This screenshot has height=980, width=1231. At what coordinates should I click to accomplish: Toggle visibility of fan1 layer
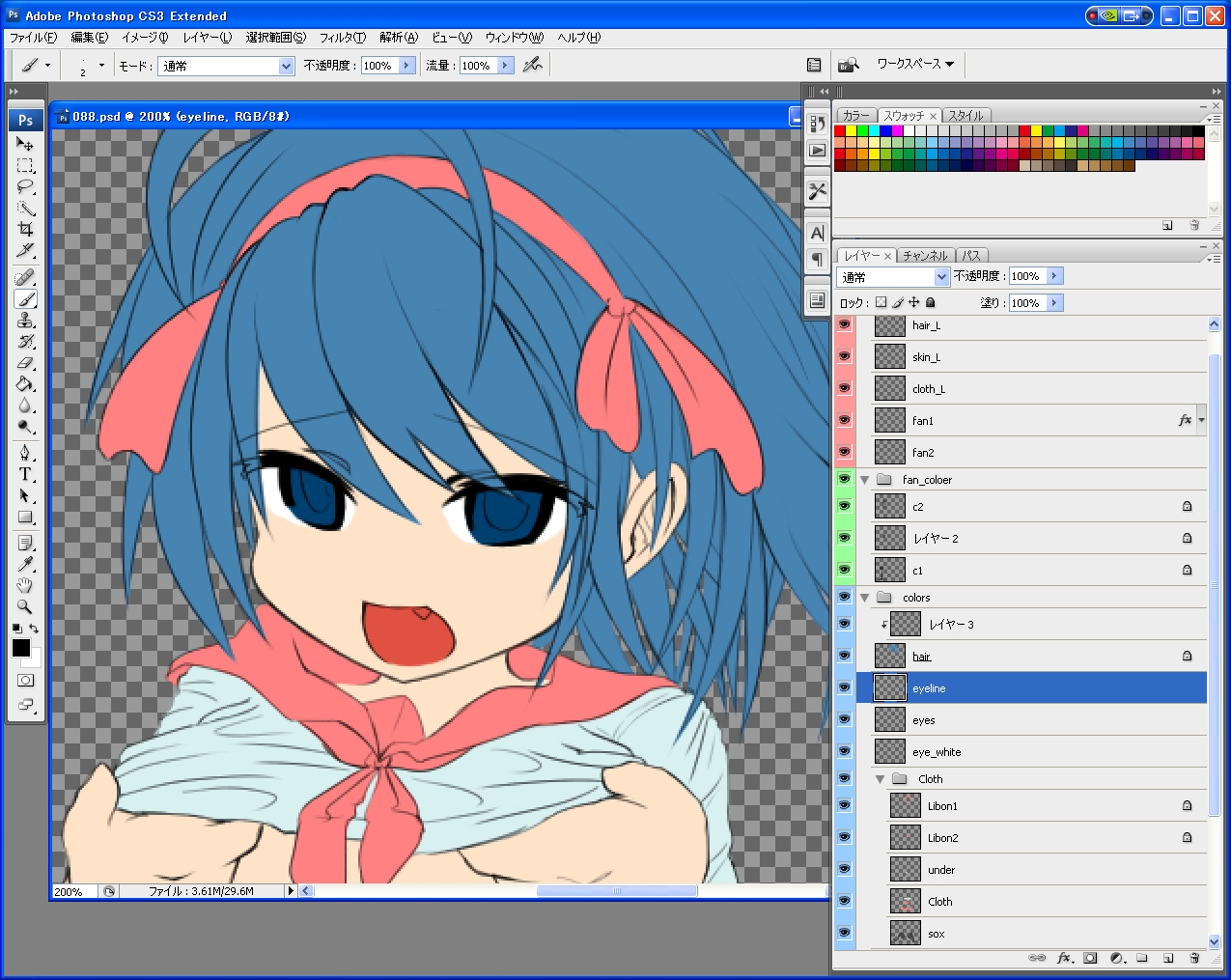[x=845, y=420]
